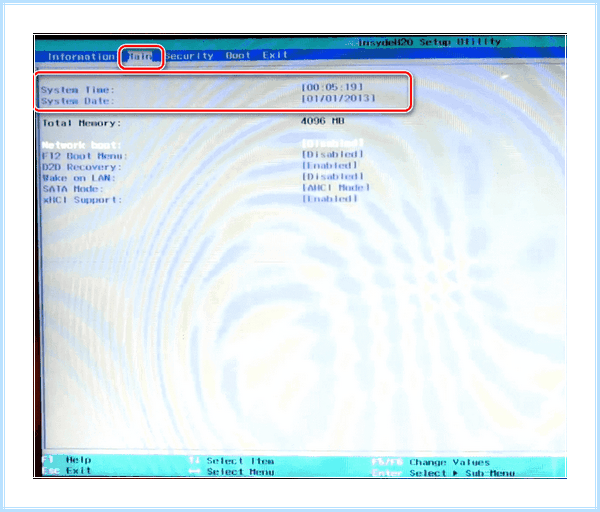Screen dimensions: 600x512
Task: Toggle the Wake on LAN Disabled value
Action: (x=332, y=176)
